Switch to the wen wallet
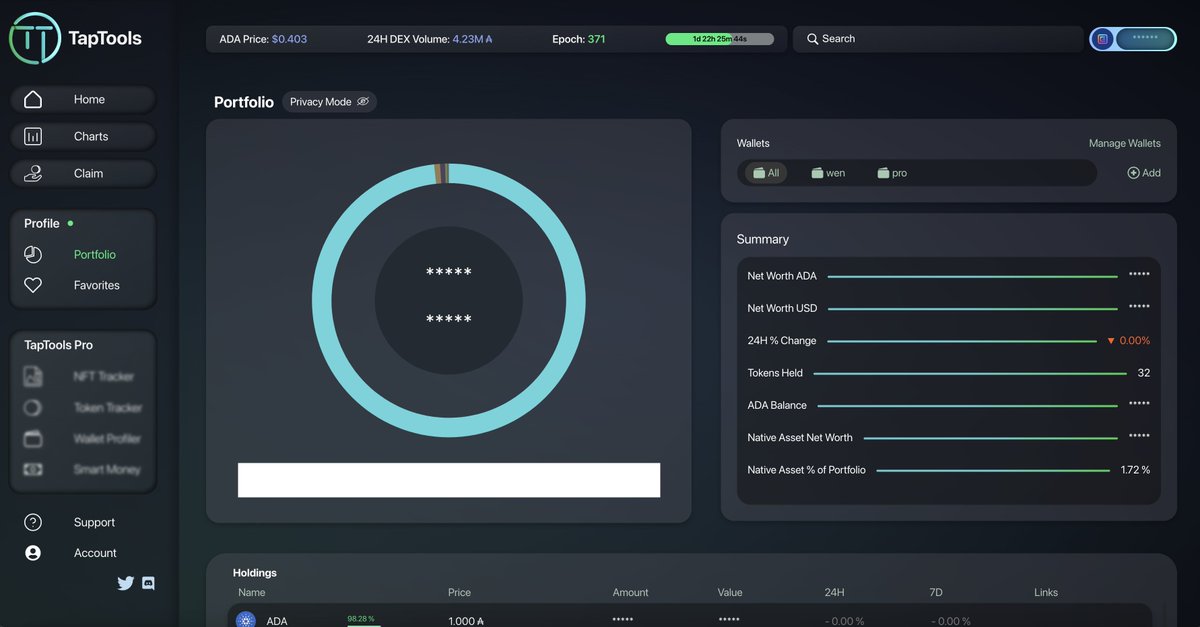 pos(828,172)
